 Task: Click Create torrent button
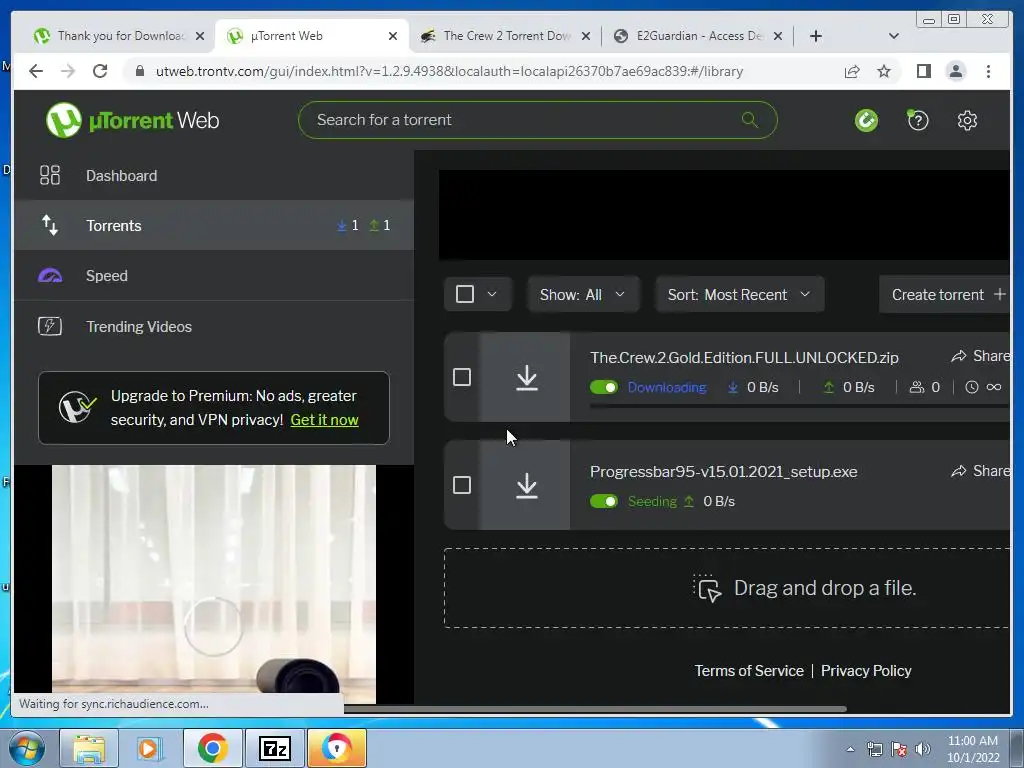(944, 295)
